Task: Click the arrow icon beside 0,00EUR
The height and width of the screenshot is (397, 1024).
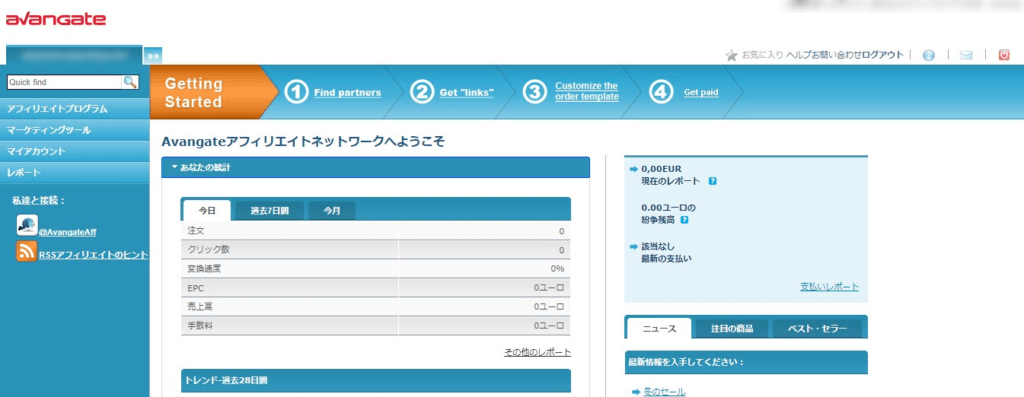Action: click(x=633, y=169)
